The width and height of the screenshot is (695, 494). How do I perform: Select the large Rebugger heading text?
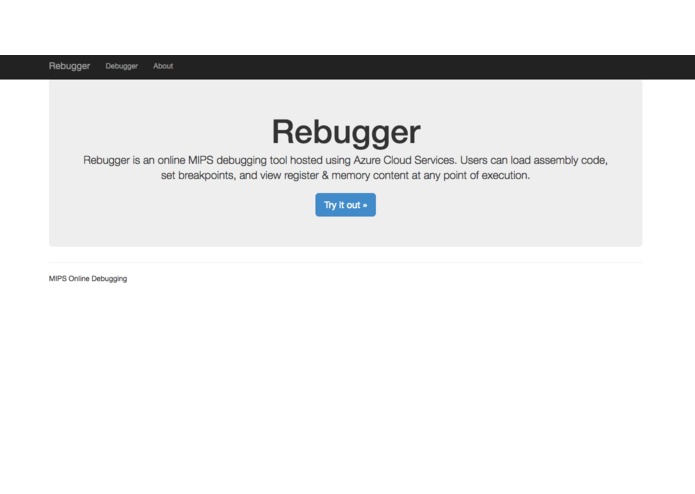pos(346,132)
